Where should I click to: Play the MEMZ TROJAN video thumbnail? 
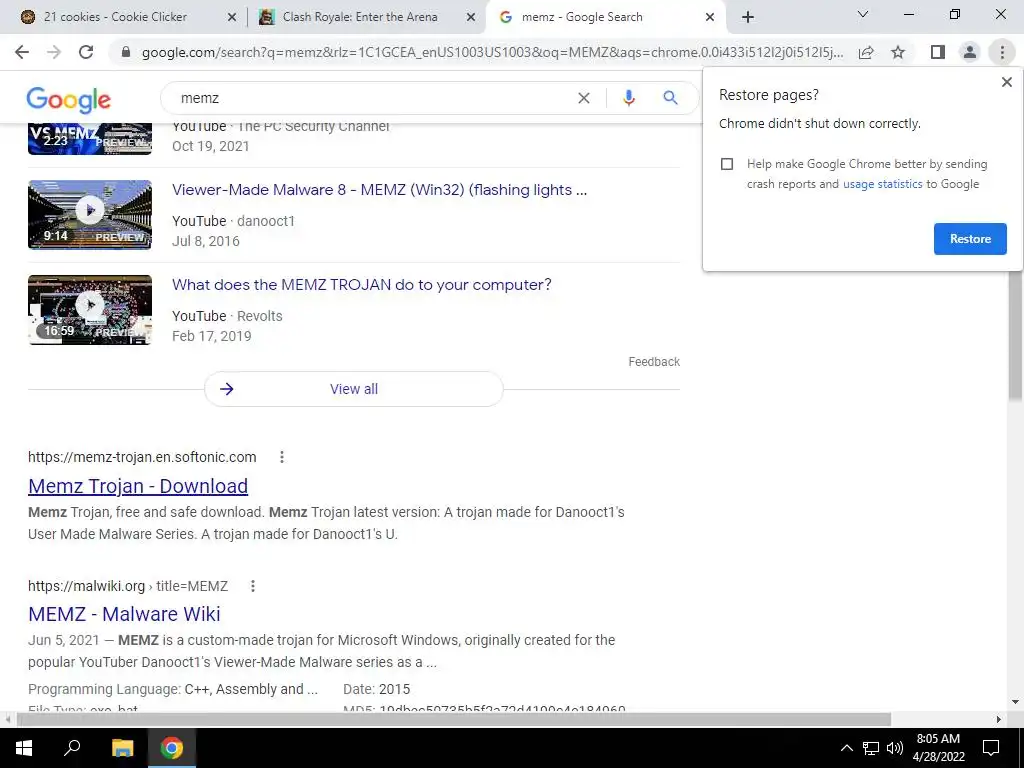tap(90, 310)
